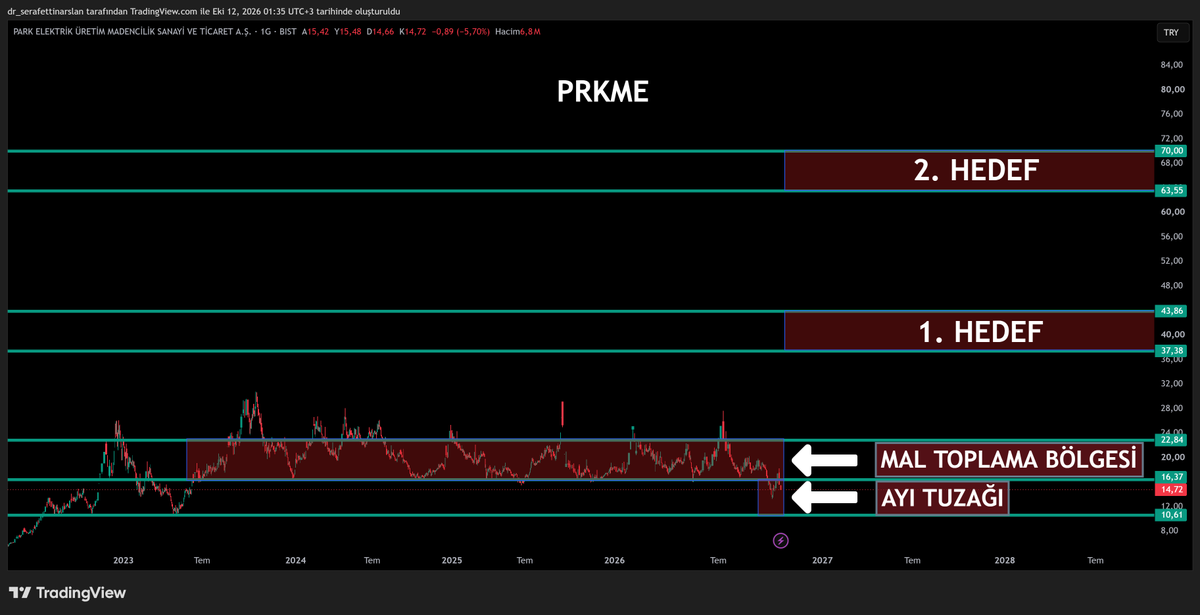
Task: Click the Y15,48 high value in legend
Action: (x=348, y=32)
